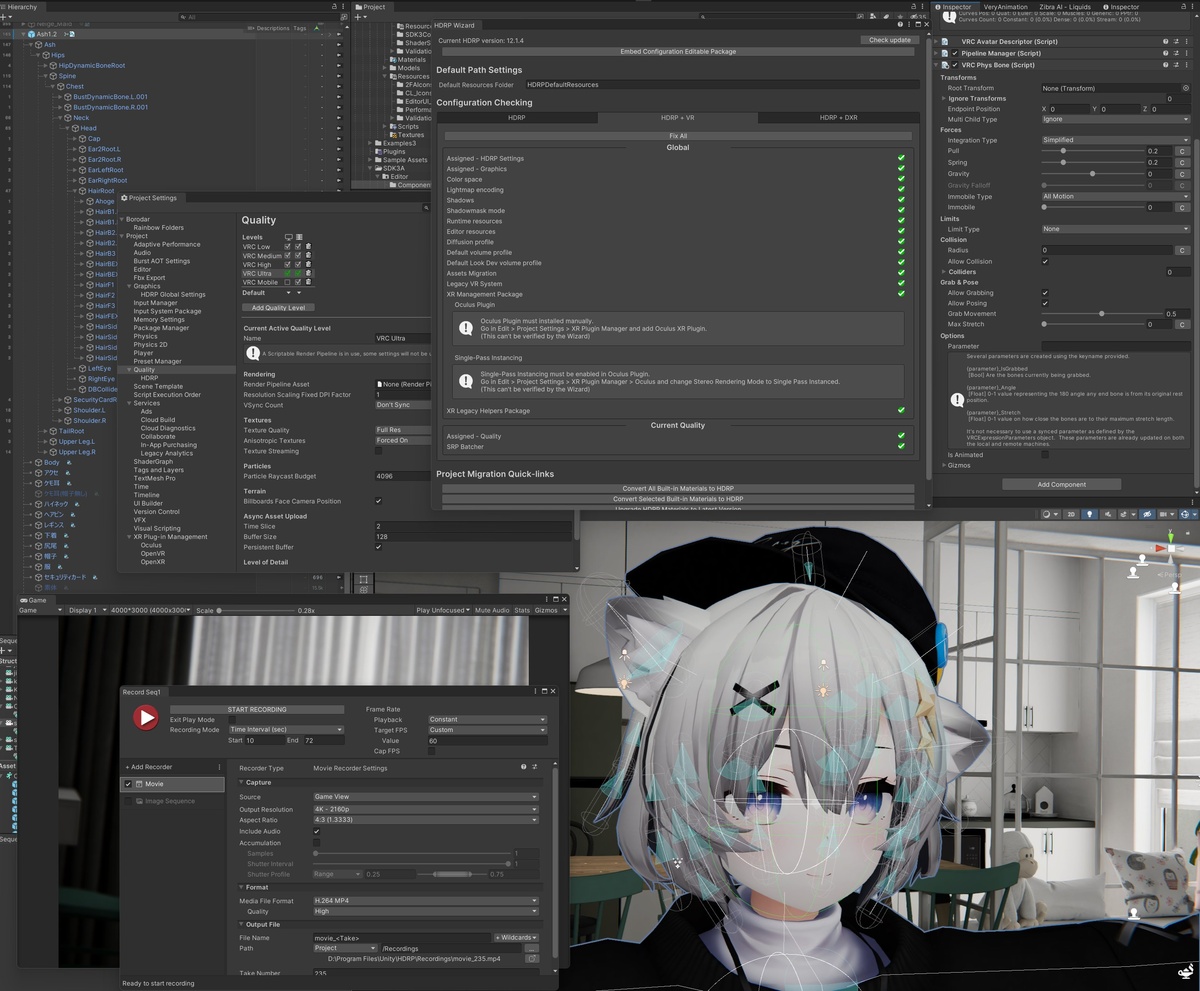This screenshot has height=991, width=1200.
Task: Enable Exit Play Mode checkbox
Action: coord(233,719)
